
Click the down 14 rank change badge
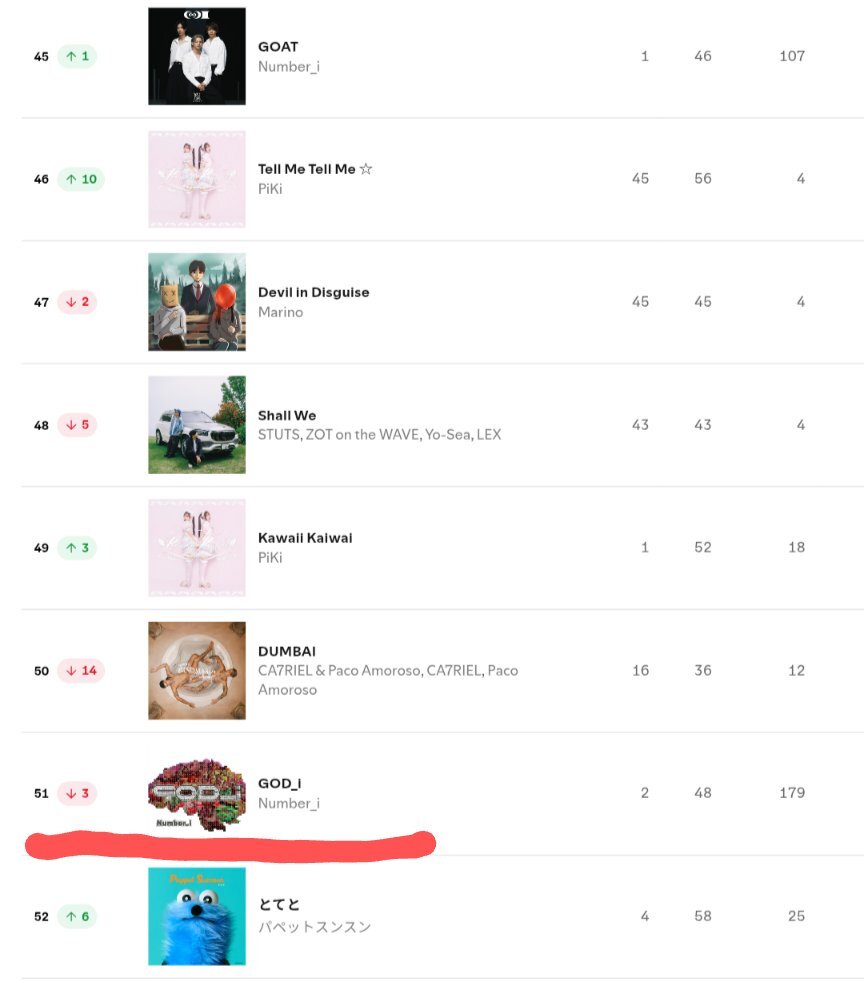coord(81,671)
